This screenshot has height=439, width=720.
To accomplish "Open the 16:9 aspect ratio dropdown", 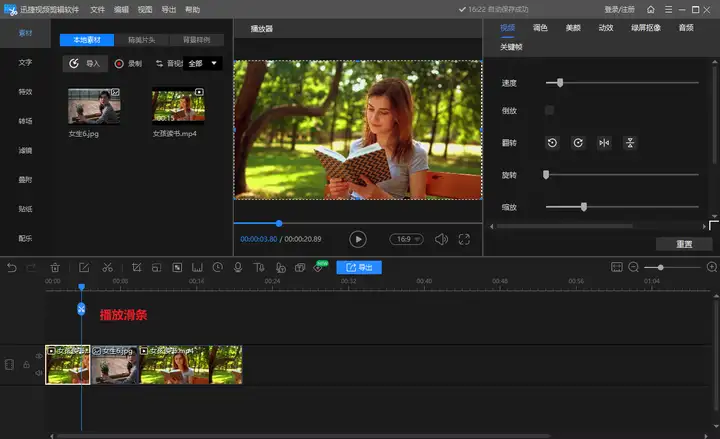I will (x=406, y=239).
